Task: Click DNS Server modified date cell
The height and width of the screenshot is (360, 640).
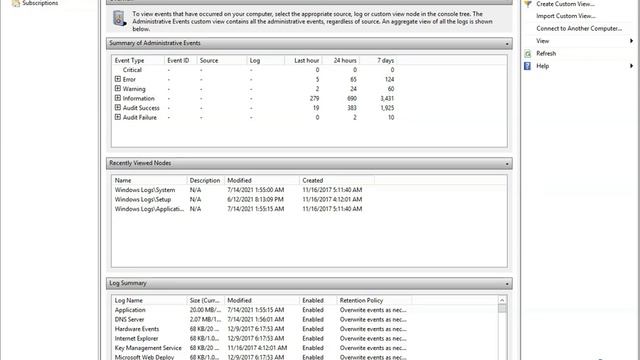Action: pos(256,319)
